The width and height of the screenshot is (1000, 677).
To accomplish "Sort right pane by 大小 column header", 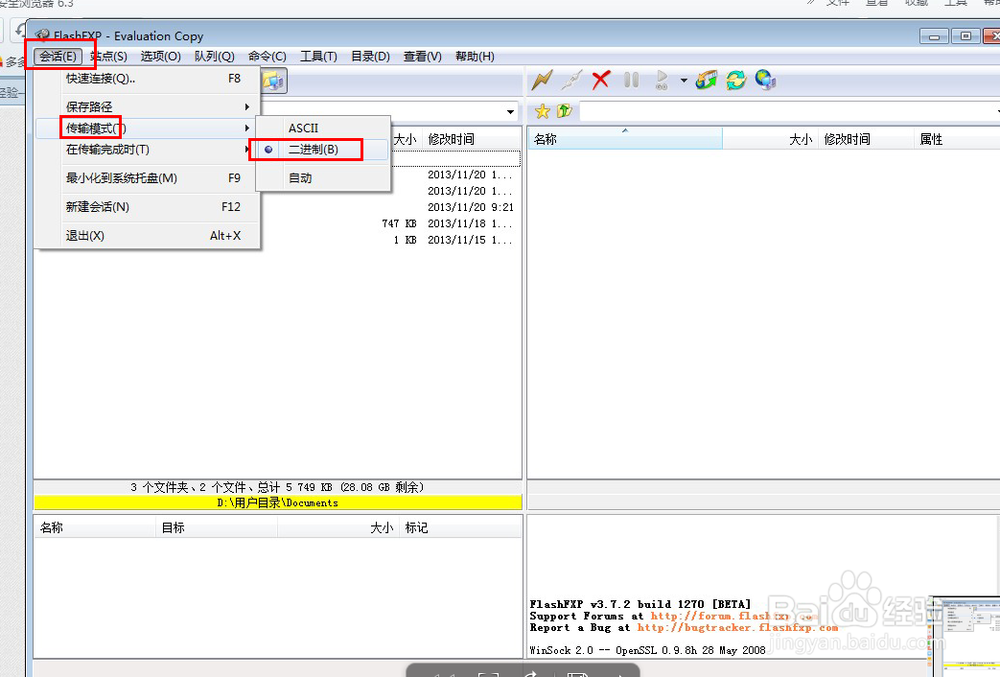I will pyautogui.click(x=769, y=139).
